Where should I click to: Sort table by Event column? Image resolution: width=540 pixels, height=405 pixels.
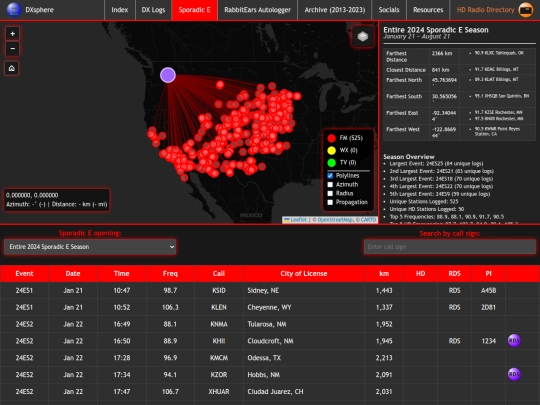click(24, 273)
